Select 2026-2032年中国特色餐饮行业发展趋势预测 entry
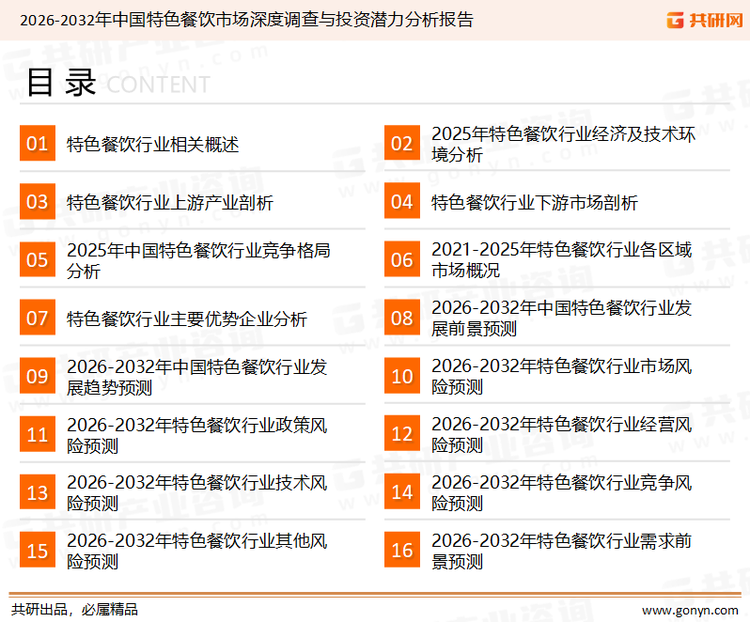This screenshot has height=622, width=750. 197,377
